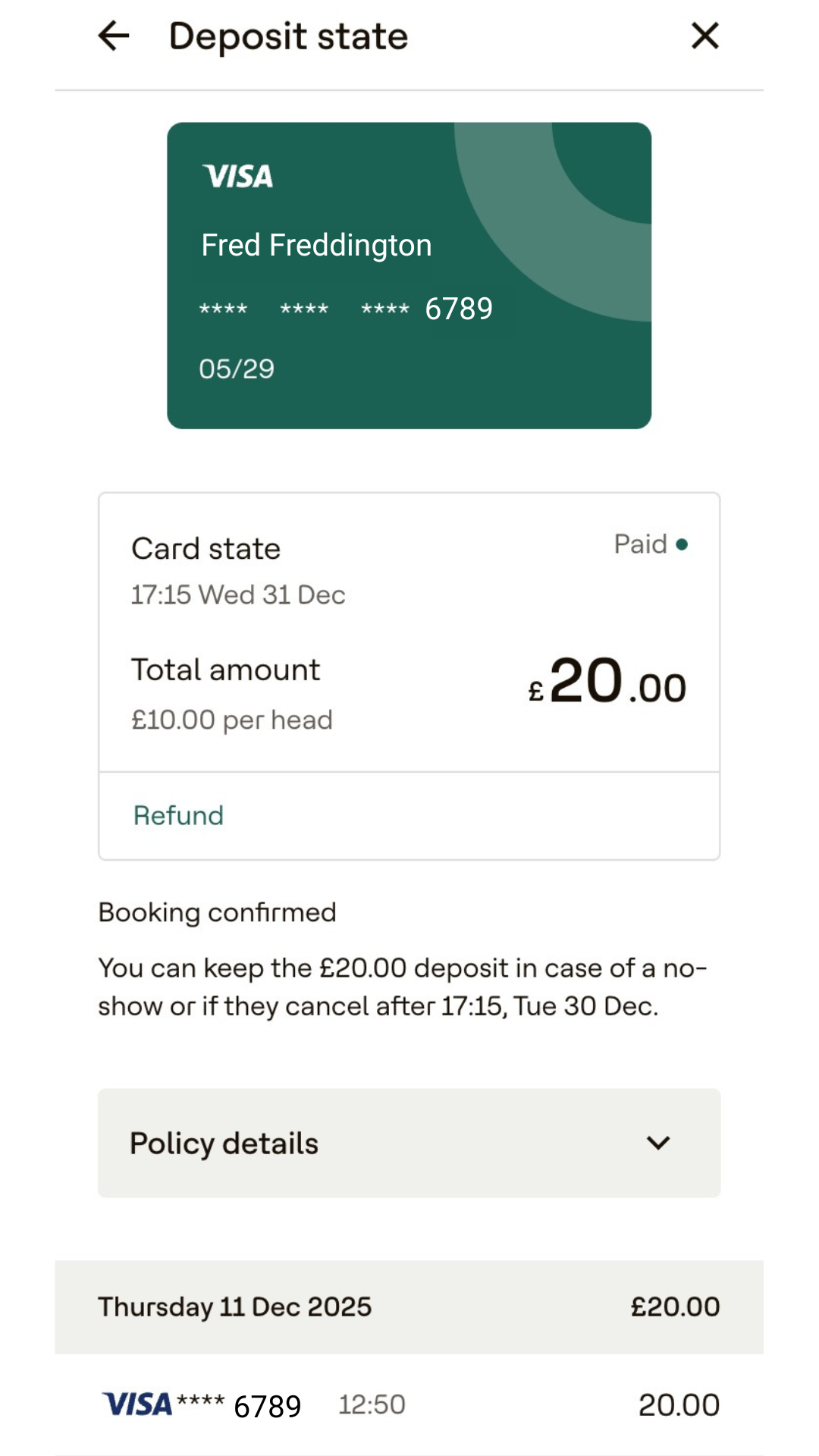Viewport: 819px width, 1456px height.
Task: Tap the Booking confirmed heading
Action: (x=217, y=912)
